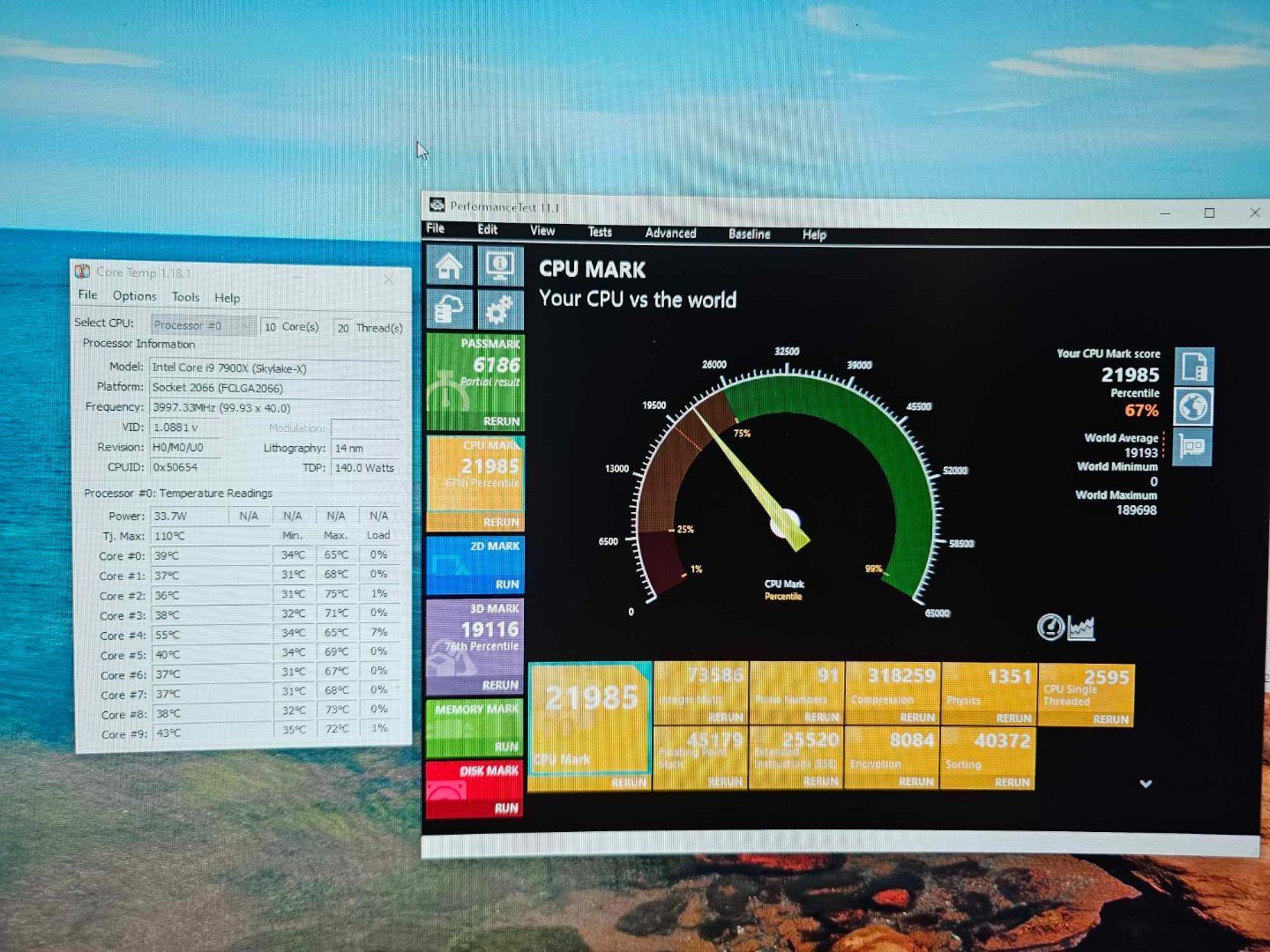
Task: Open the File menu in Core Temp
Action: 87,294
